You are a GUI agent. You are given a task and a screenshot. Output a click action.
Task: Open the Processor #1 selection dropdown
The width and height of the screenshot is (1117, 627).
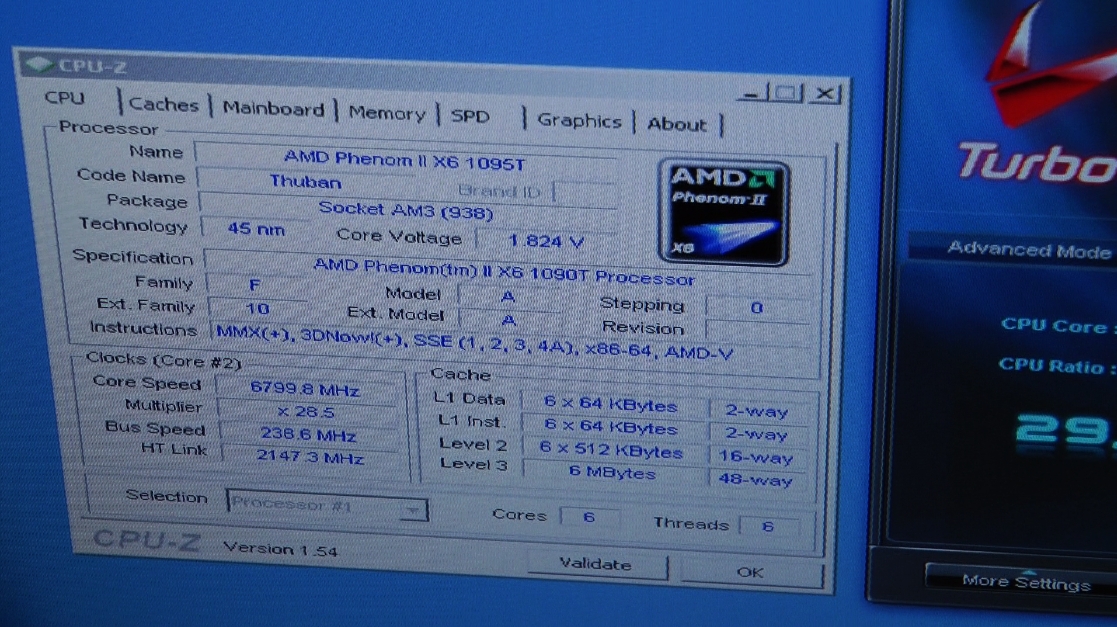pos(328,504)
